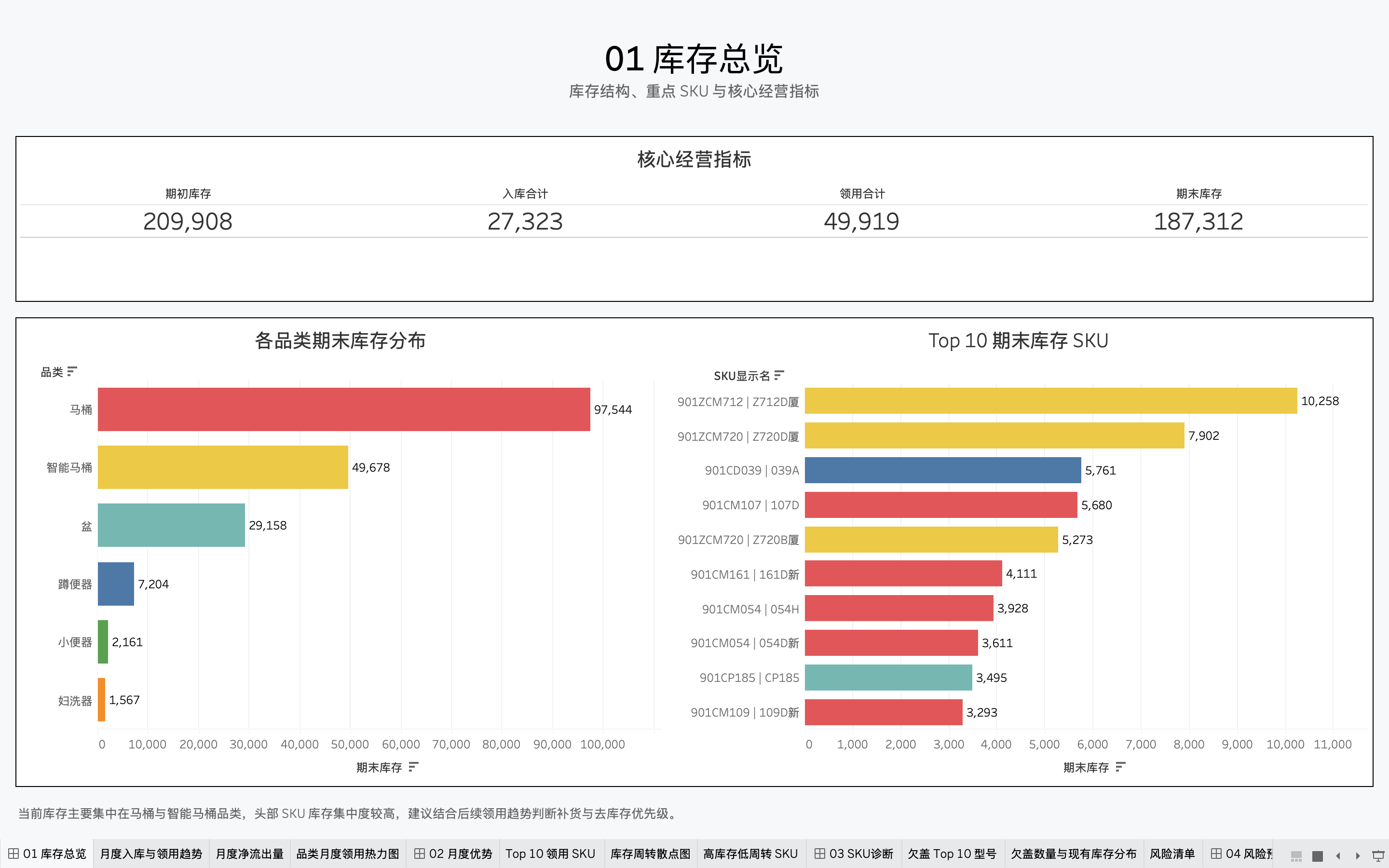Image resolution: width=1389 pixels, height=868 pixels.
Task: Select the yellow 智能马桶 bar
Action: pos(223,467)
